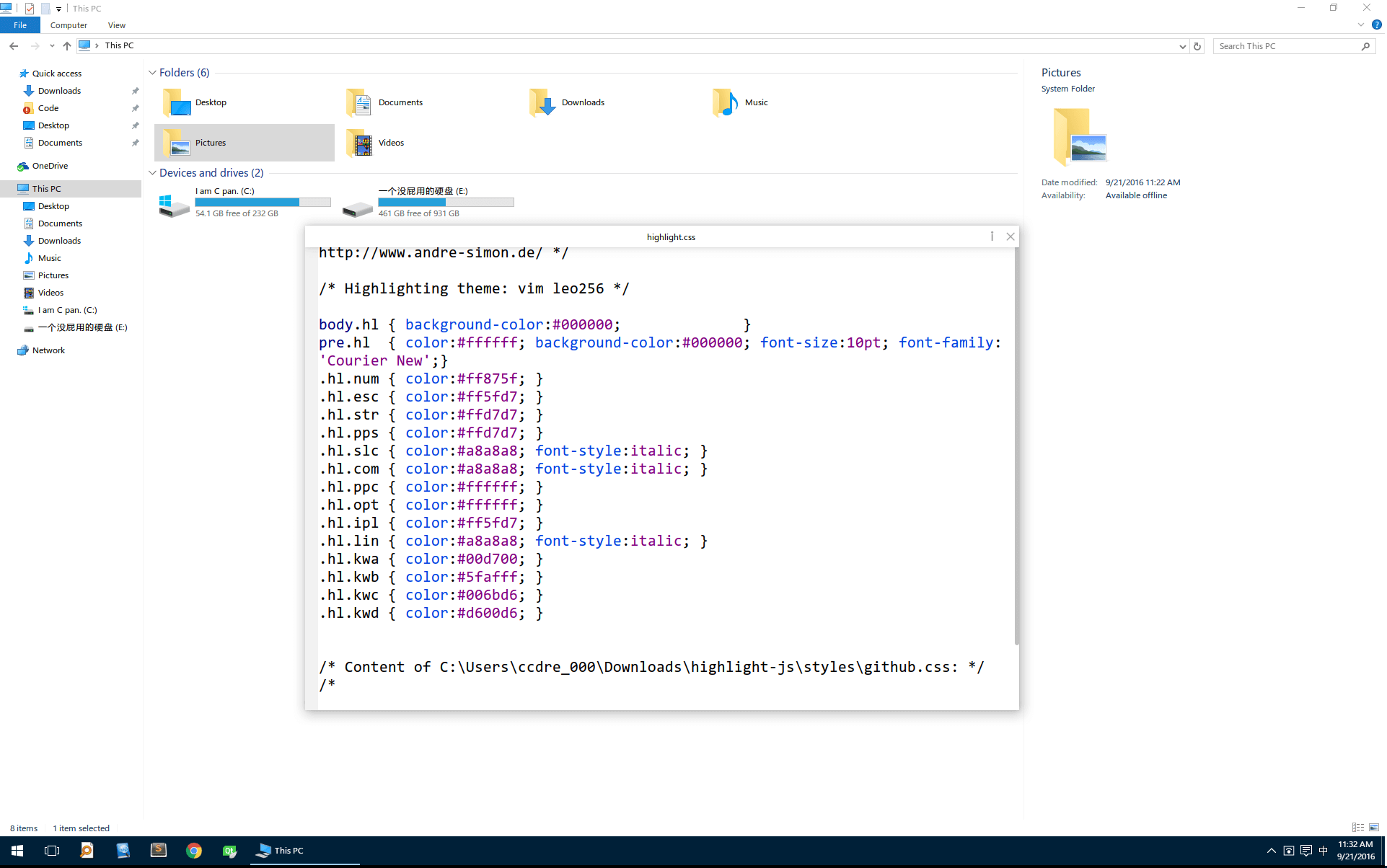Select the File menu item
1387x868 pixels.
pos(18,25)
